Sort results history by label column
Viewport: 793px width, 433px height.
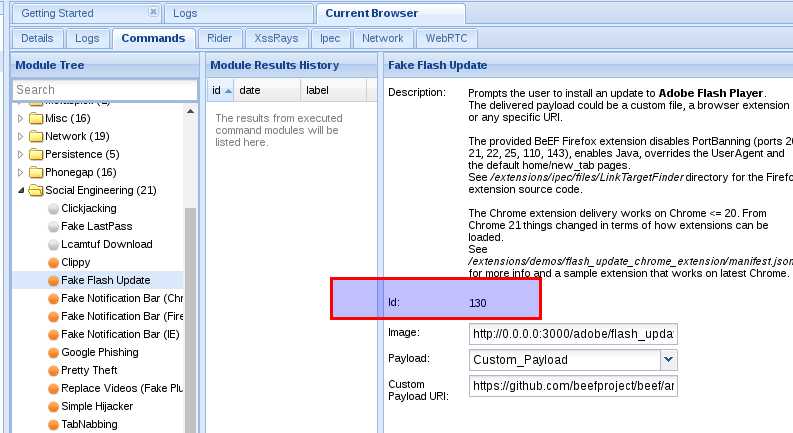[x=333, y=91]
